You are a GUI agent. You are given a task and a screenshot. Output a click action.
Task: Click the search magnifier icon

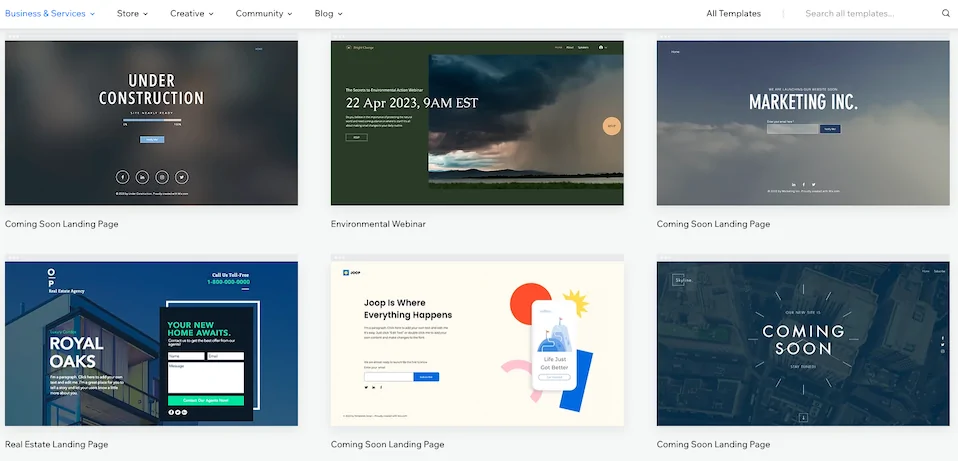coord(945,14)
